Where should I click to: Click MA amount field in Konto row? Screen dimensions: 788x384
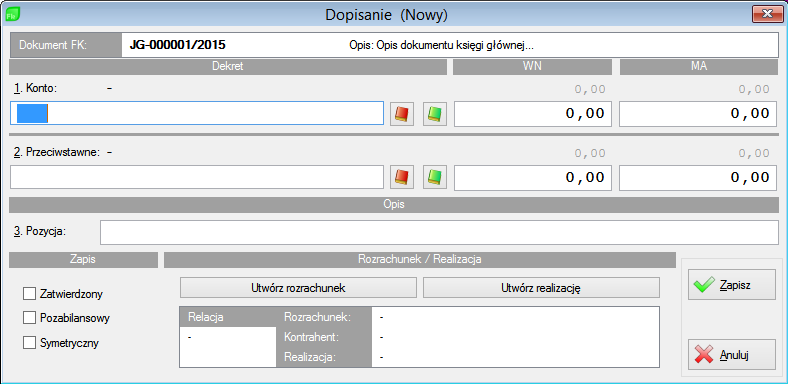pyautogui.click(x=698, y=114)
